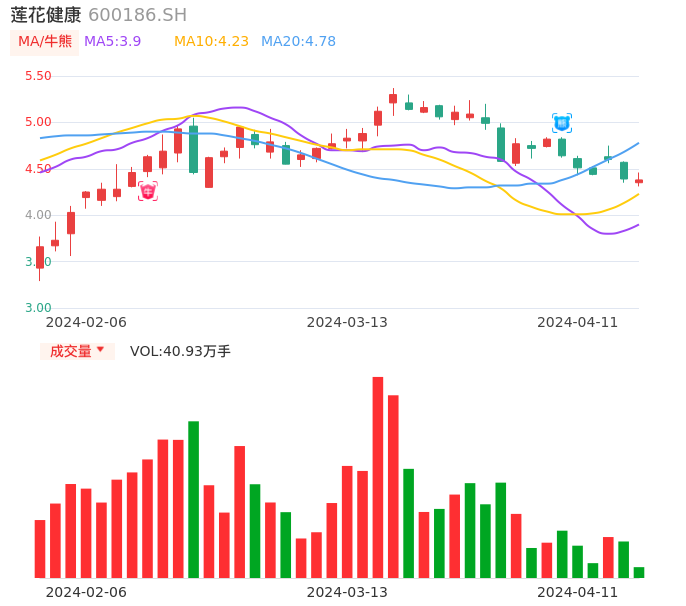686x606 pixels.
Task: Select the MA/牛熊 indicator tab
Action: tap(45, 42)
